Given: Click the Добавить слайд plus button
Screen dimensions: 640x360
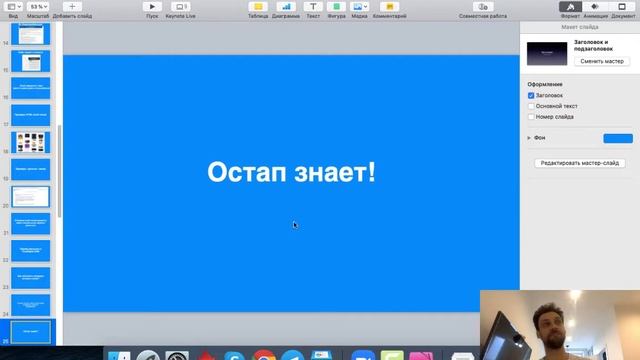Looking at the screenshot, I should click(72, 7).
